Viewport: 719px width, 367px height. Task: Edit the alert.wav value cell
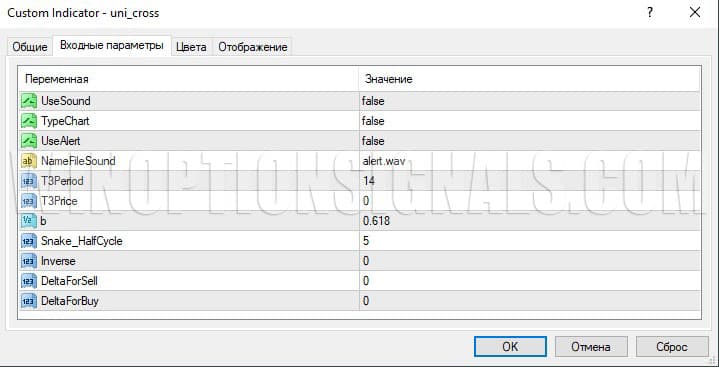530,161
